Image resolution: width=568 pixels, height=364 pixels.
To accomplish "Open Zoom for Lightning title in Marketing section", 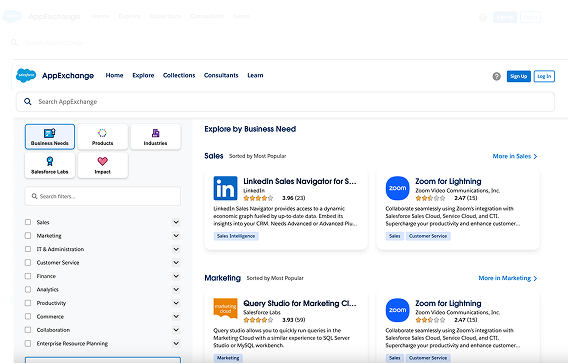I will tap(448, 303).
